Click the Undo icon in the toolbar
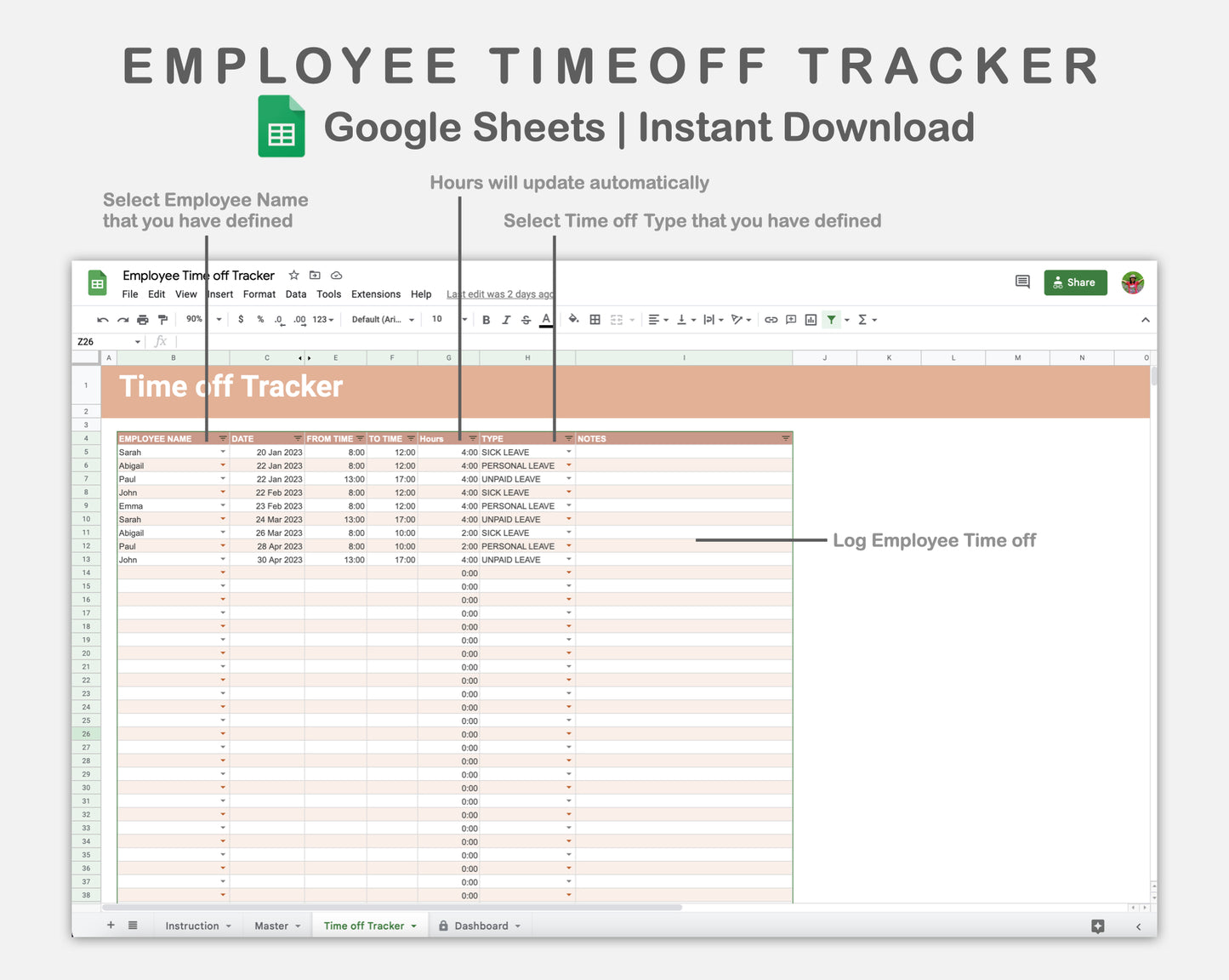The image size is (1229, 980). [102, 319]
